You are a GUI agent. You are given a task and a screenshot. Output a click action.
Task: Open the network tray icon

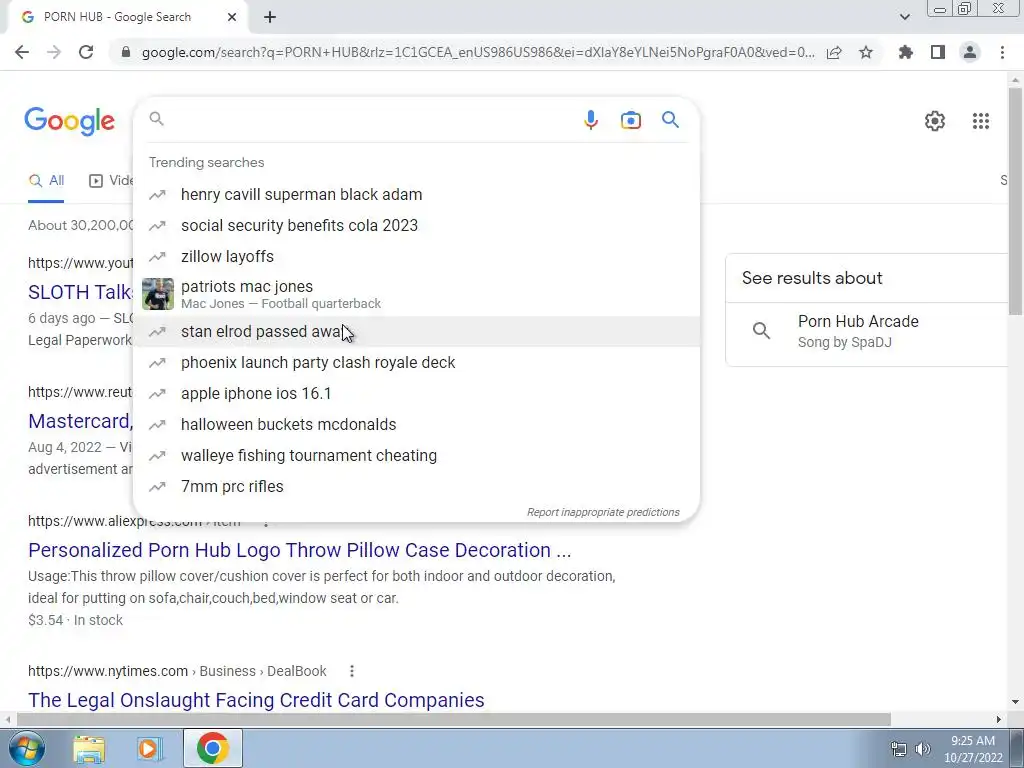[899, 749]
